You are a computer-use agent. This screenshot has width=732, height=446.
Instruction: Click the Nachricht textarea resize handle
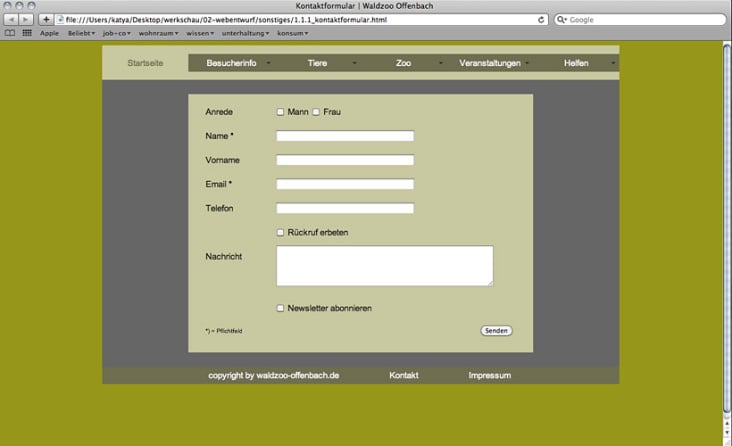click(490, 283)
